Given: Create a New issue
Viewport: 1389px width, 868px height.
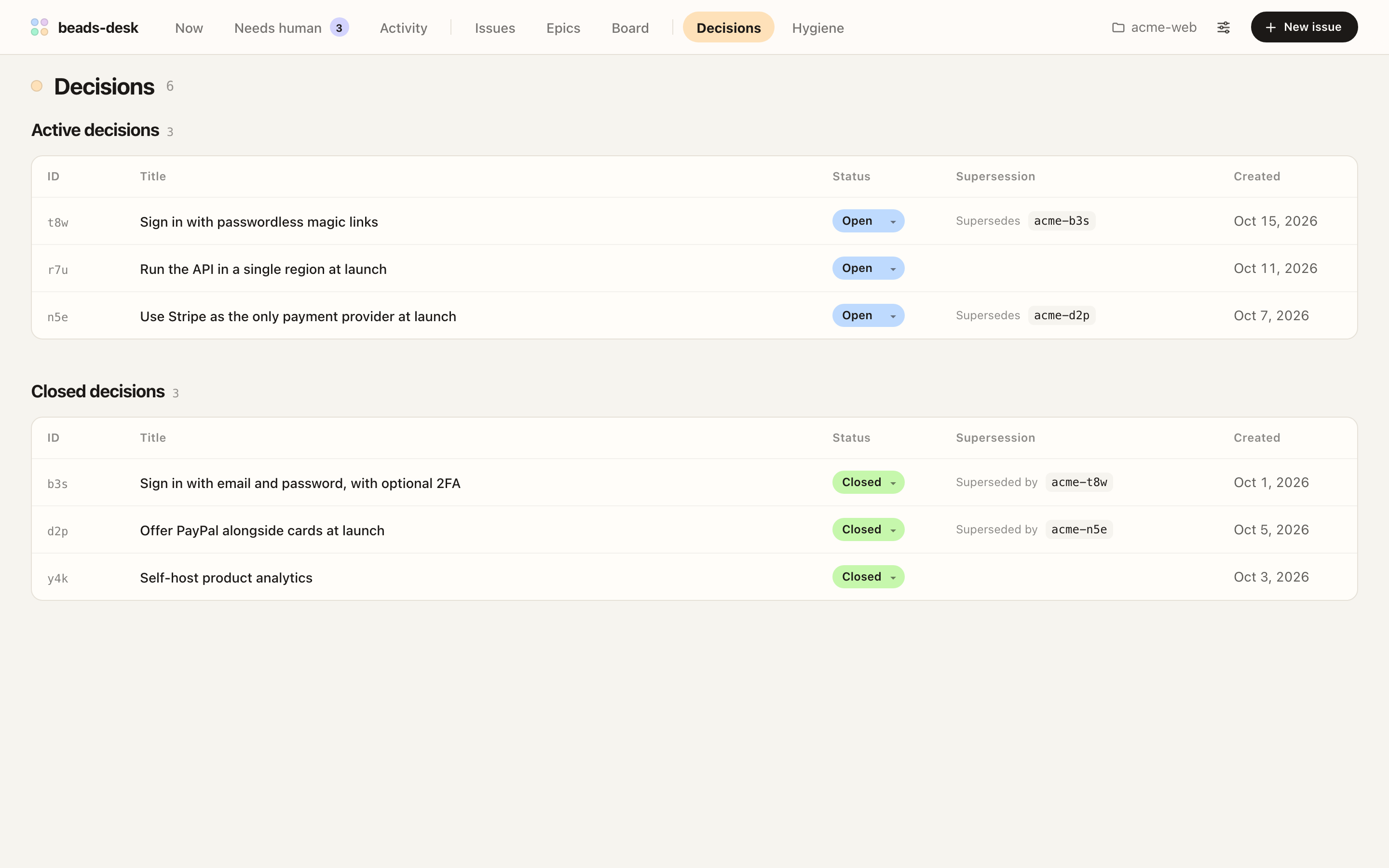Looking at the screenshot, I should tap(1304, 27).
